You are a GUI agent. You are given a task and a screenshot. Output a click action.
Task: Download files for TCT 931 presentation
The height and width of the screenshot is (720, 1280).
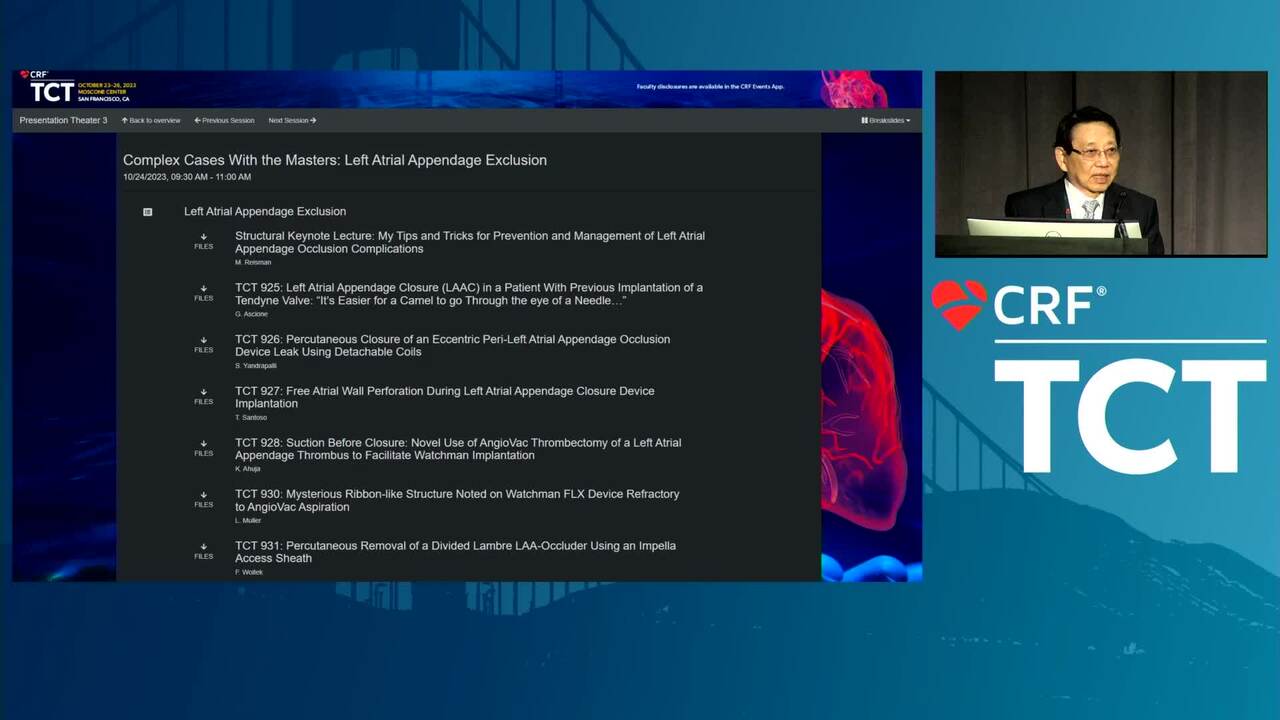coord(203,551)
